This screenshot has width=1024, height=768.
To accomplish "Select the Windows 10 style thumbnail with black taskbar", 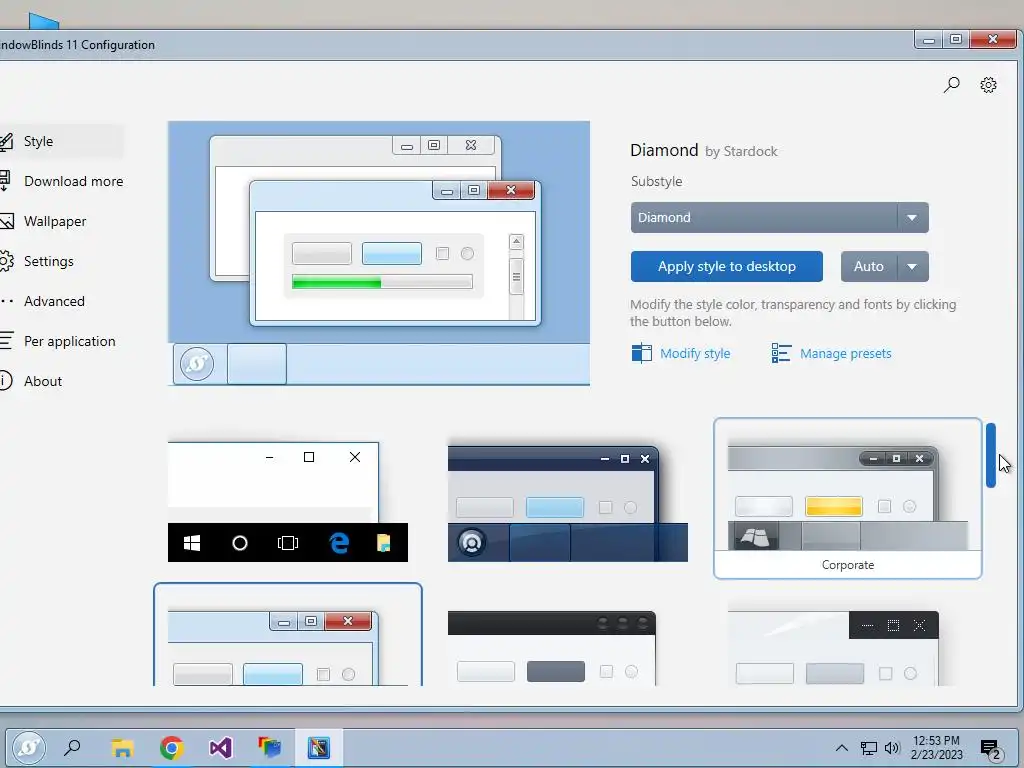I will 288,502.
